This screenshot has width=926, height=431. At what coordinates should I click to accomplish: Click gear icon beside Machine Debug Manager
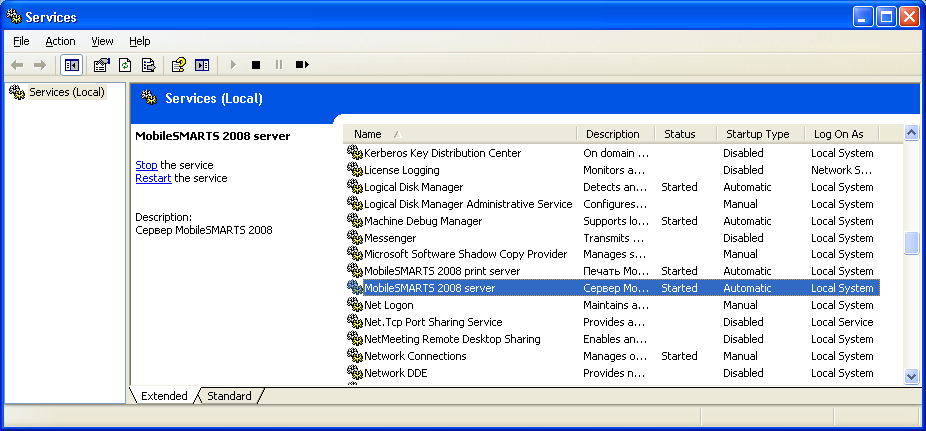click(354, 221)
